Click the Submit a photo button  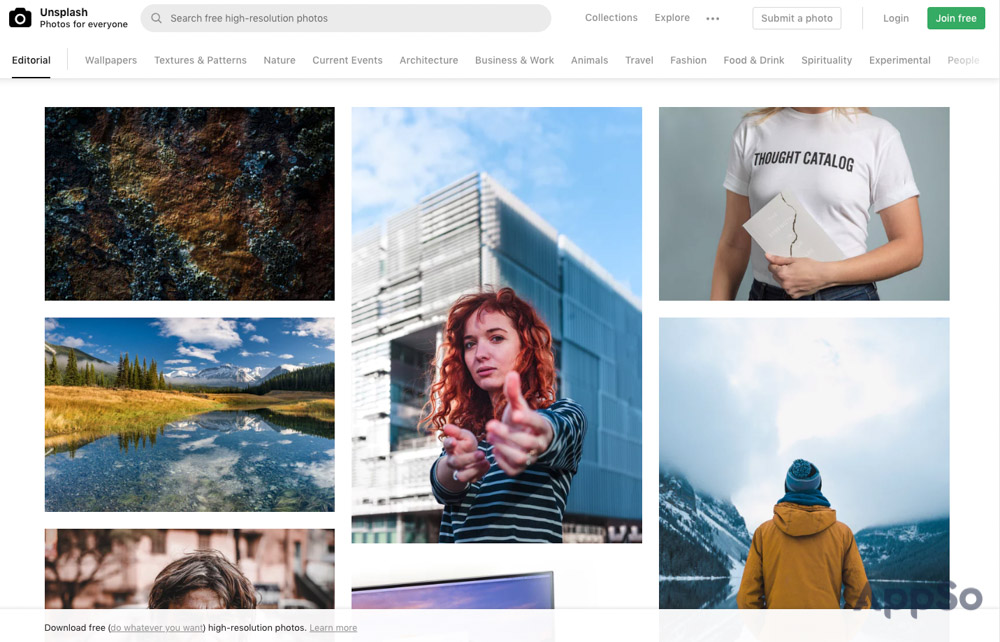[796, 18]
